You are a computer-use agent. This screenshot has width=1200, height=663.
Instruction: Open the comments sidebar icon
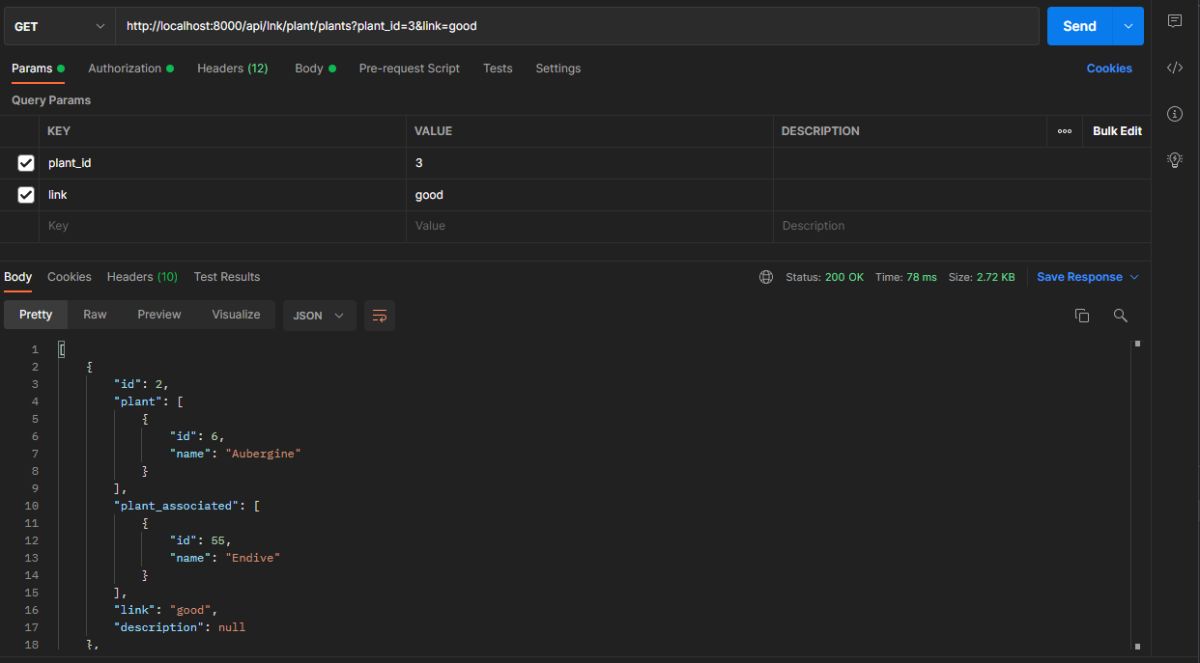coord(1175,22)
